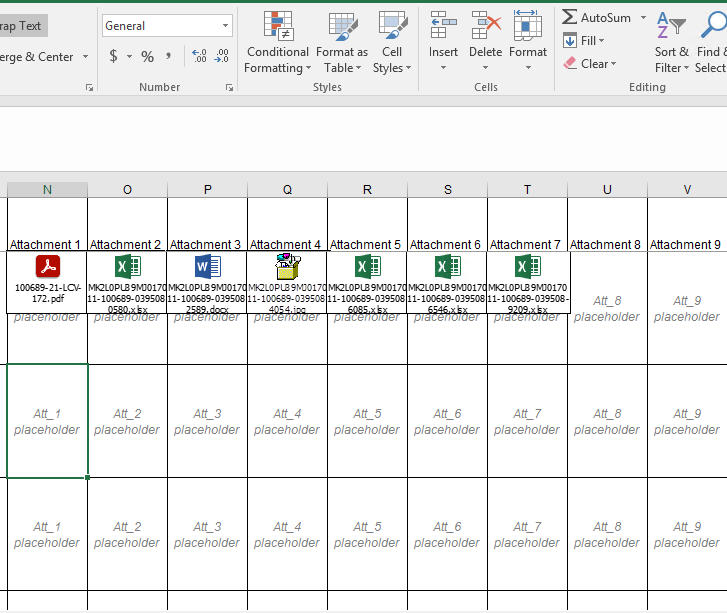This screenshot has height=613, width=727.
Task: Open Conditional Formatting menu
Action: click(x=277, y=43)
